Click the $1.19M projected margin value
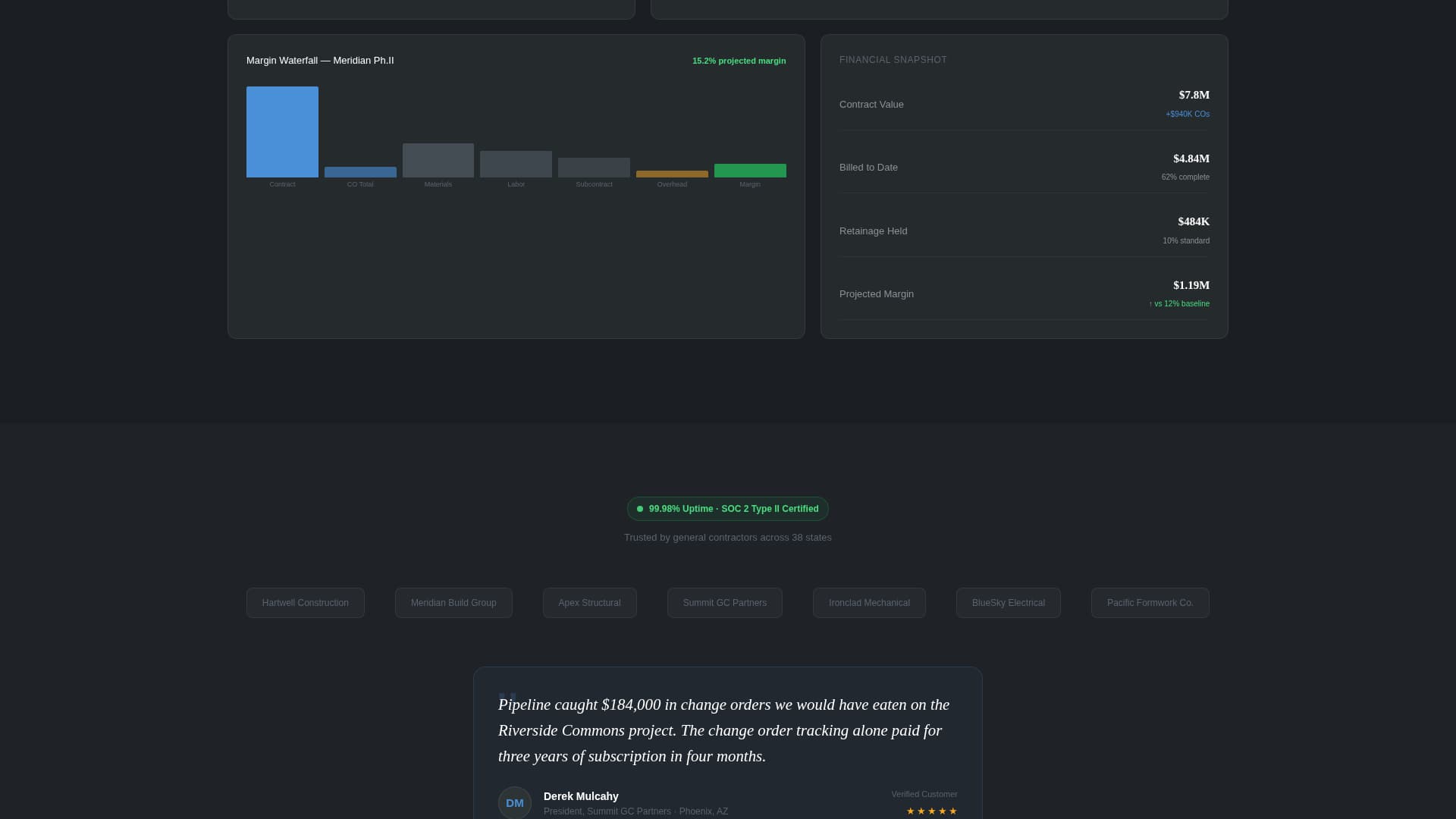The width and height of the screenshot is (1456, 819). (x=1191, y=285)
